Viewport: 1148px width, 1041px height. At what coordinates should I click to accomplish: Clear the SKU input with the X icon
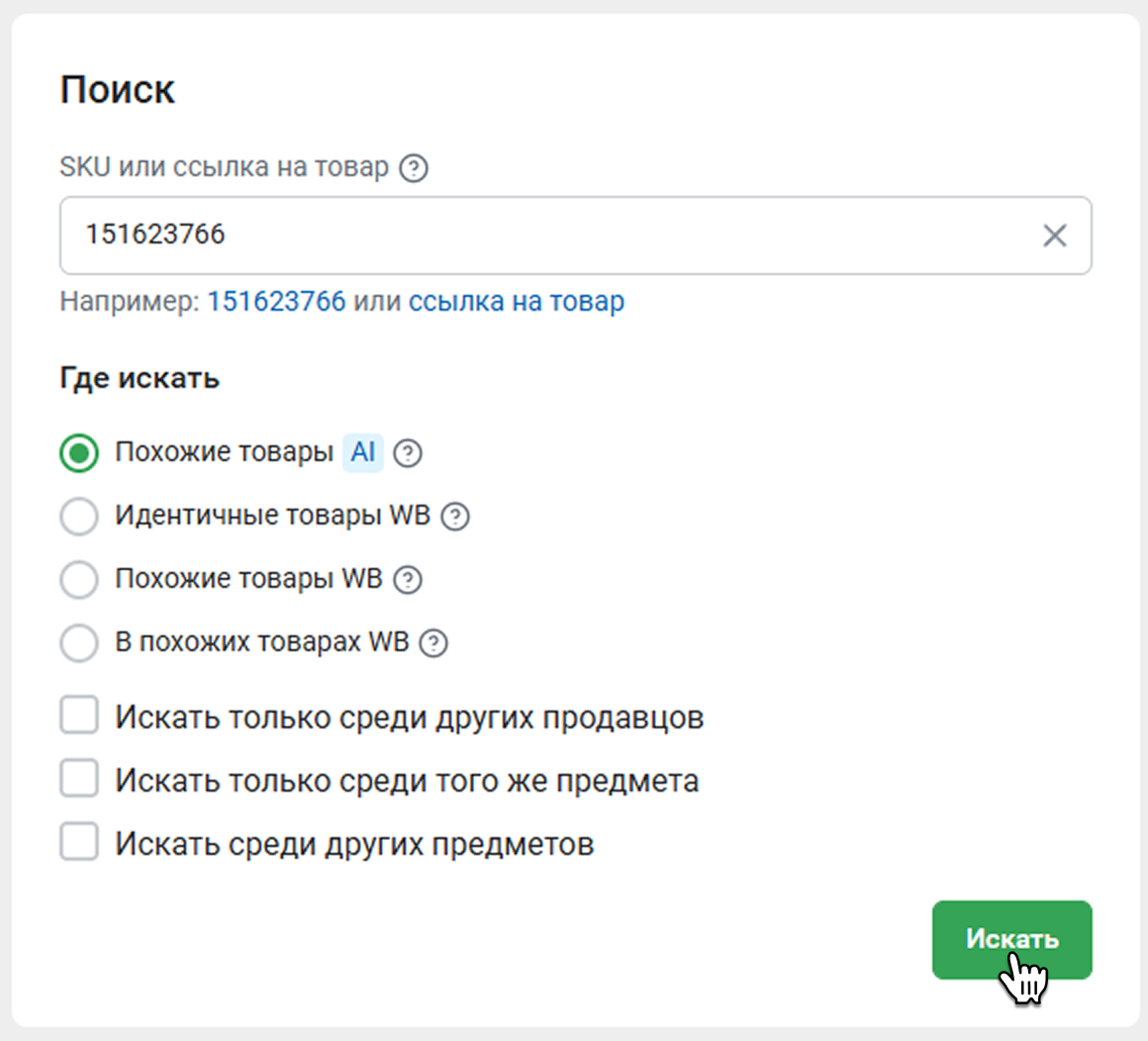point(1054,236)
